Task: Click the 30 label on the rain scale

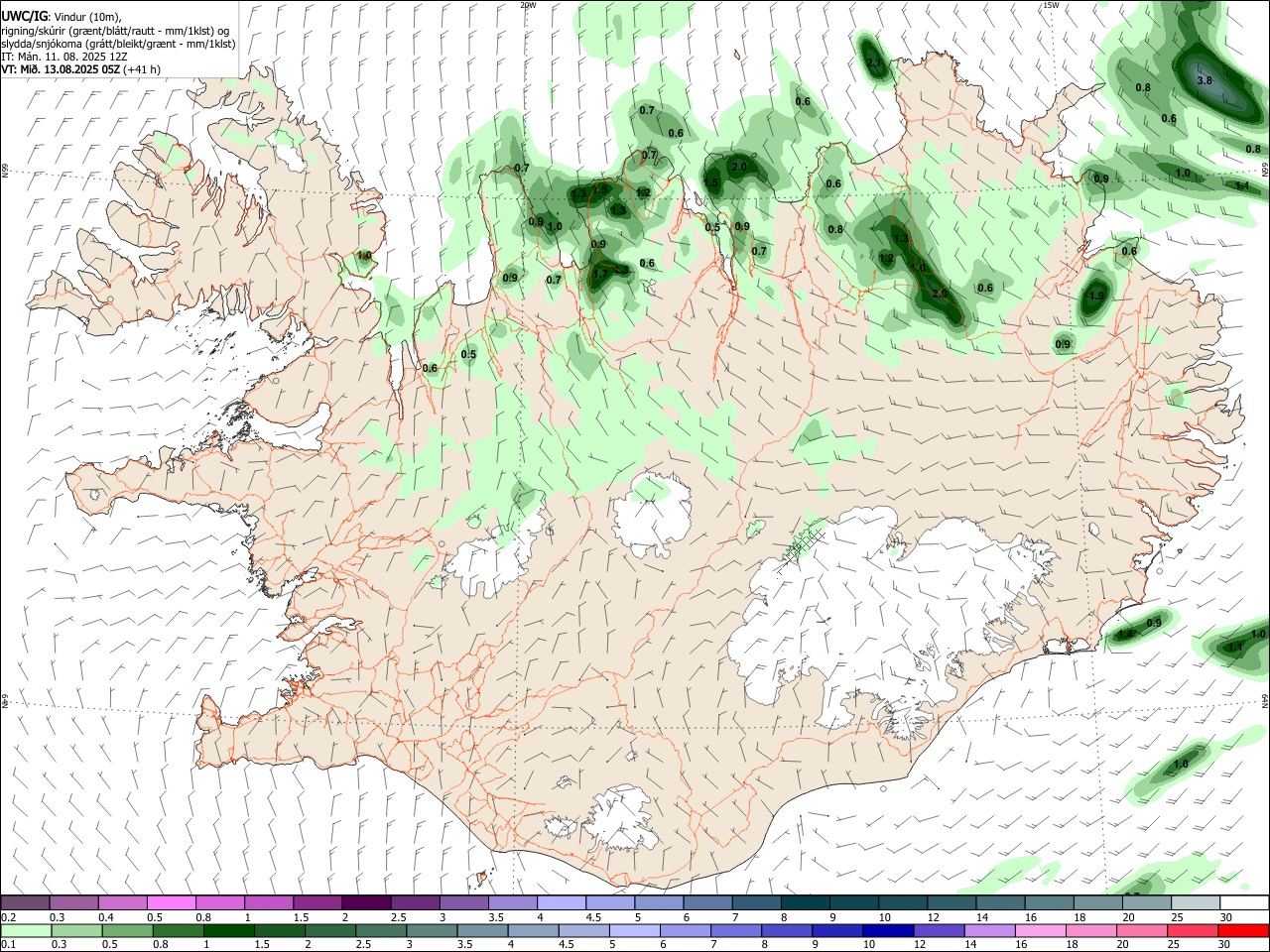Action: [x=1223, y=945]
